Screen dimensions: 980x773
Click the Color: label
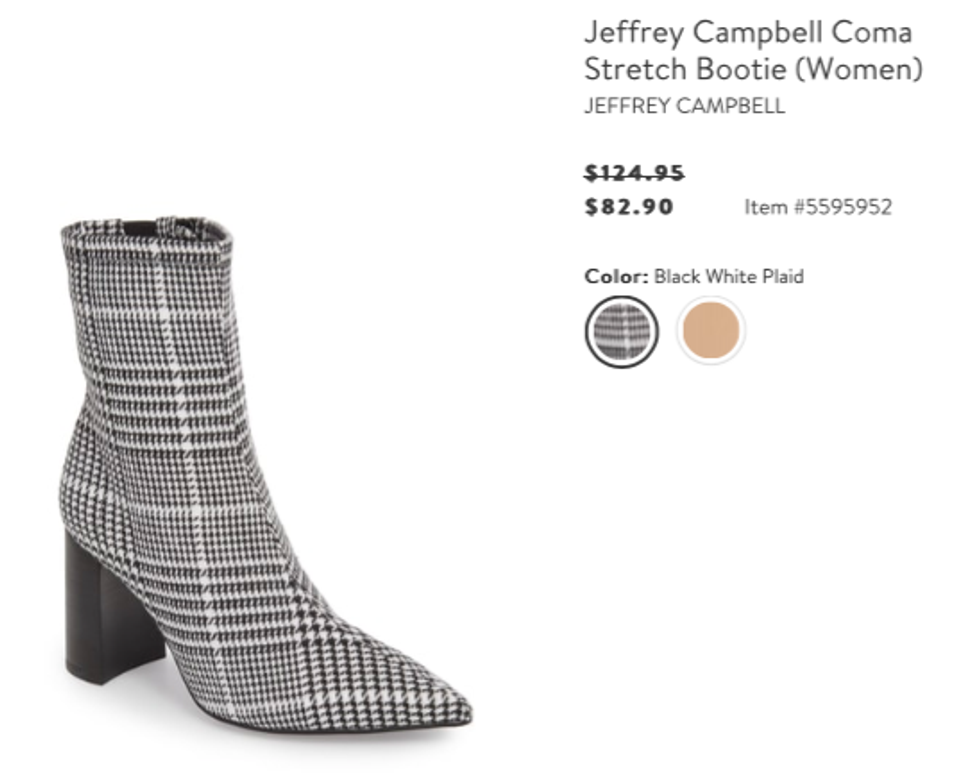point(616,276)
